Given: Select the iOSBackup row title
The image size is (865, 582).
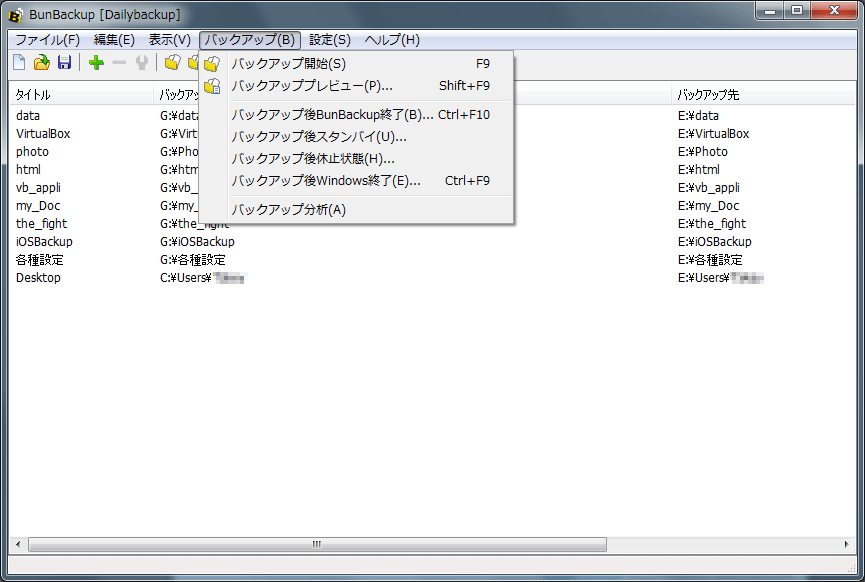Looking at the screenshot, I should click(44, 242).
